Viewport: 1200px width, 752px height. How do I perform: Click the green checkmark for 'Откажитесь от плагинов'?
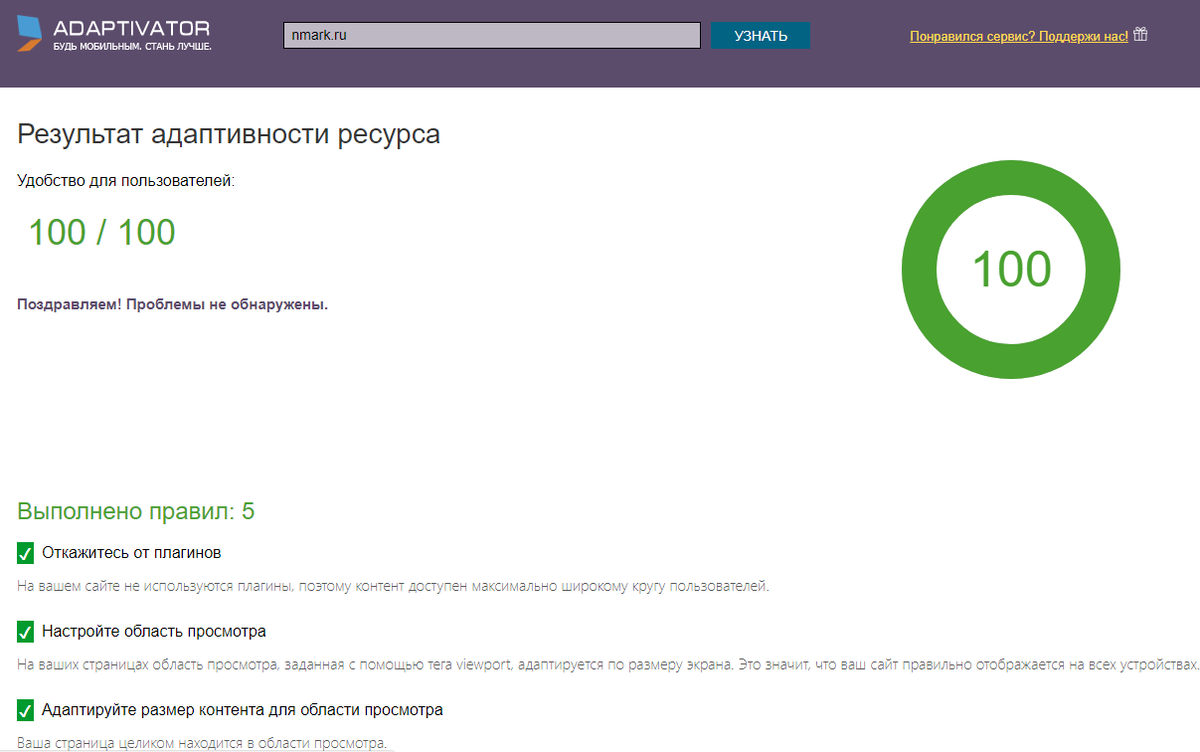(x=25, y=553)
